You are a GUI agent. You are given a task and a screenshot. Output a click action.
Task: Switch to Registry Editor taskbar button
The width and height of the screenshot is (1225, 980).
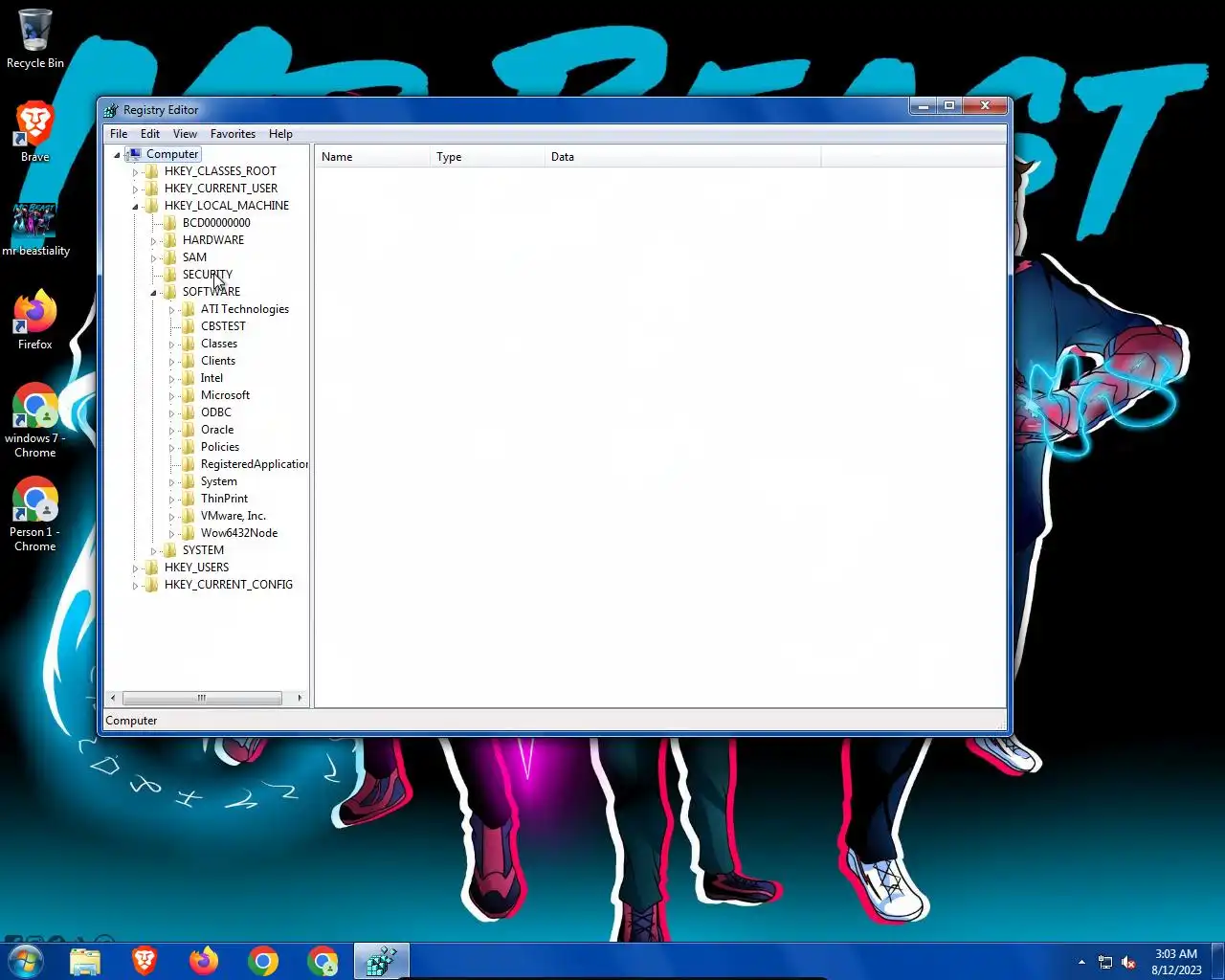tap(382, 961)
